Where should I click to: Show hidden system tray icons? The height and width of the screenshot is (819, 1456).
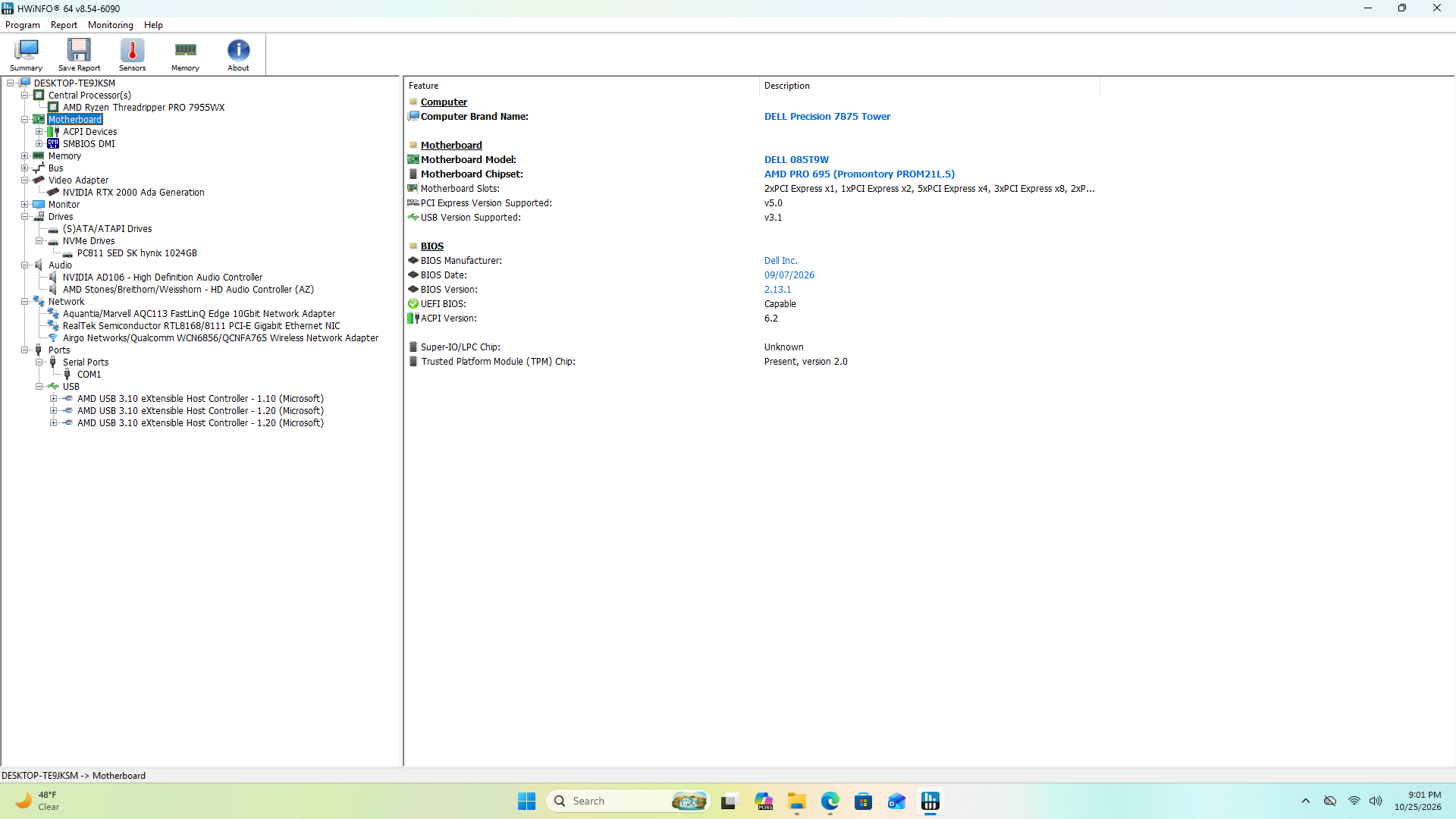pyautogui.click(x=1305, y=801)
